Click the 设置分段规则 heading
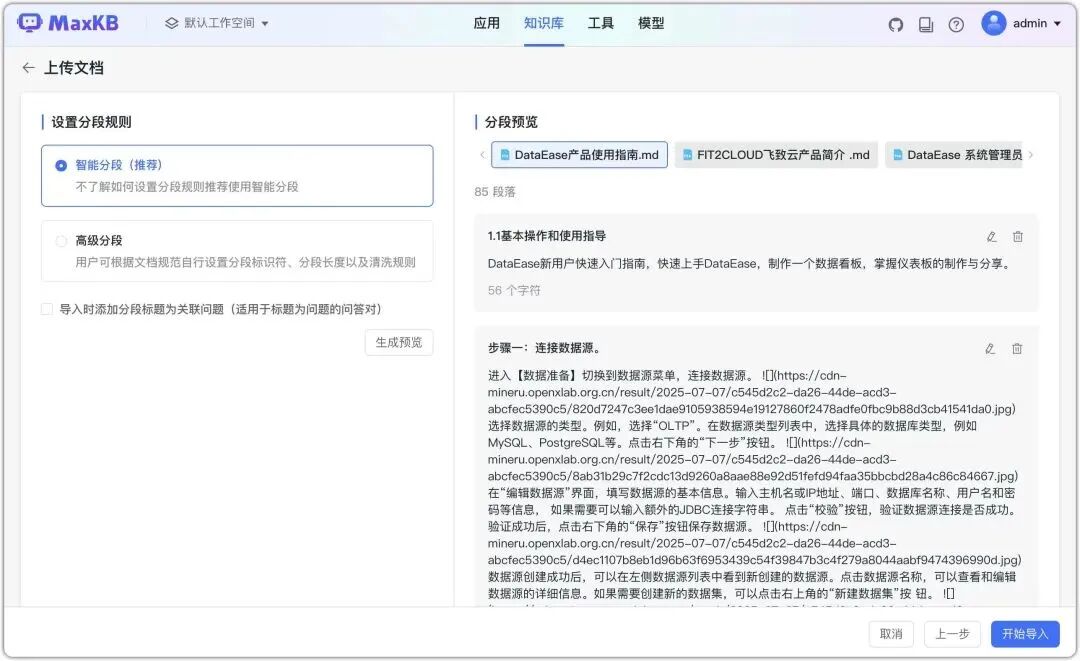The width and height of the screenshot is (1080, 661). coord(91,122)
